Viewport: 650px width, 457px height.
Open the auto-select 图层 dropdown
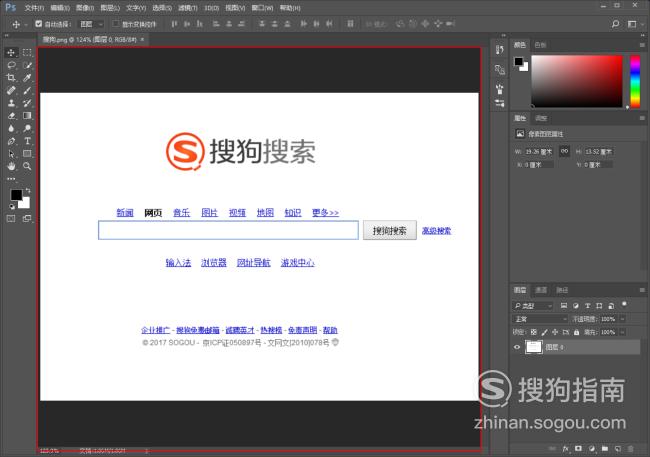92,24
